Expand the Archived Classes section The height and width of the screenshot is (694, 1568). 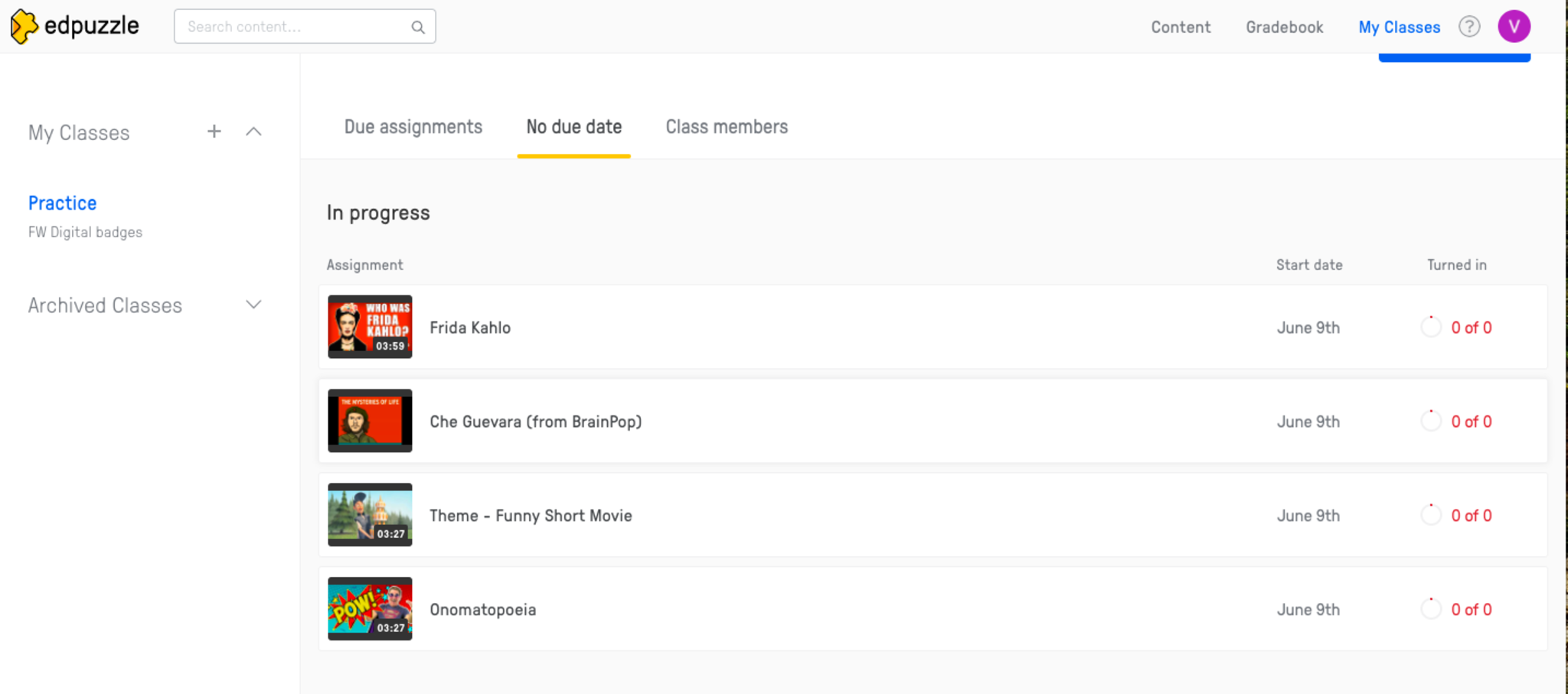coord(253,305)
